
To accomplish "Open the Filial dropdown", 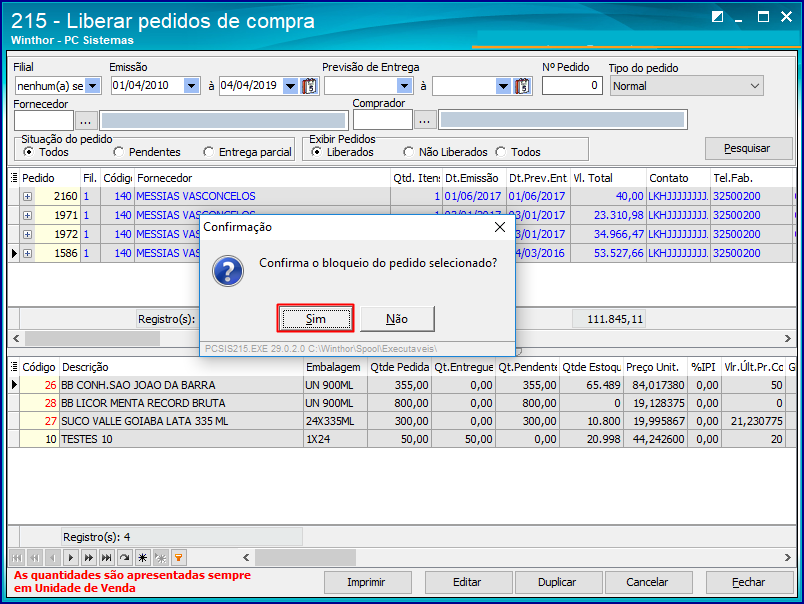I will click(x=93, y=86).
